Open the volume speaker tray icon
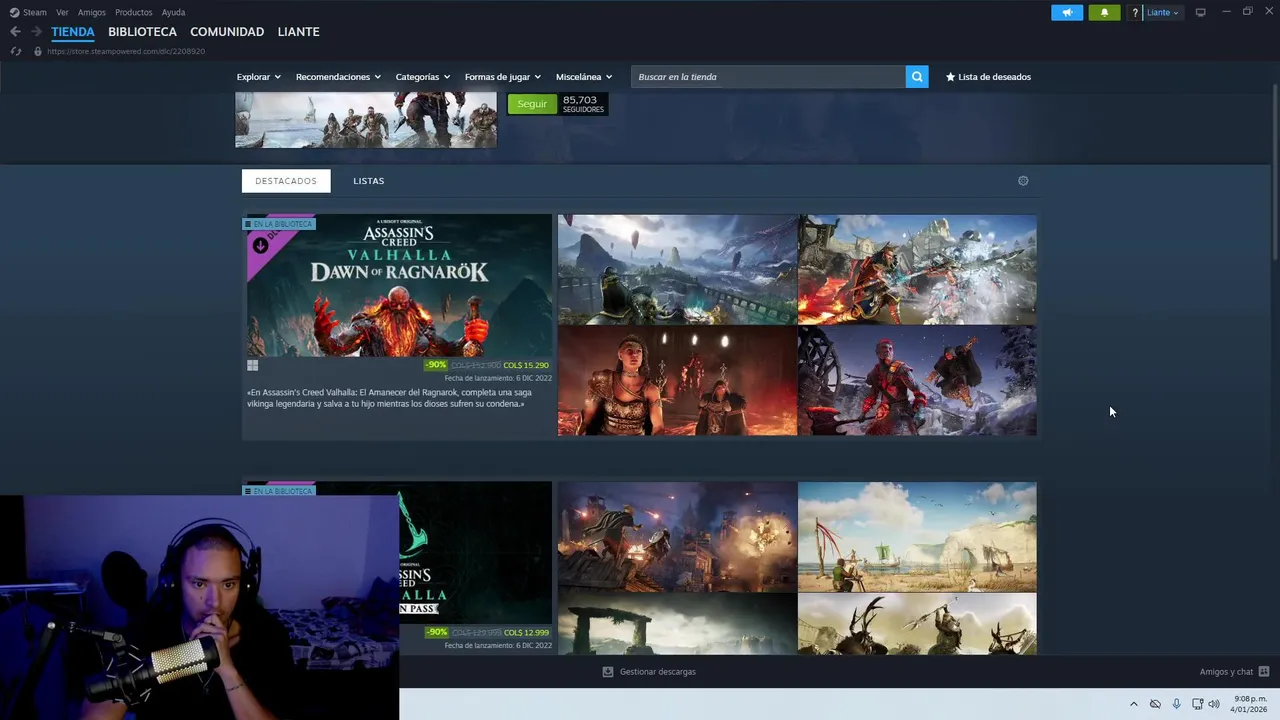1280x720 pixels. coord(1214,704)
